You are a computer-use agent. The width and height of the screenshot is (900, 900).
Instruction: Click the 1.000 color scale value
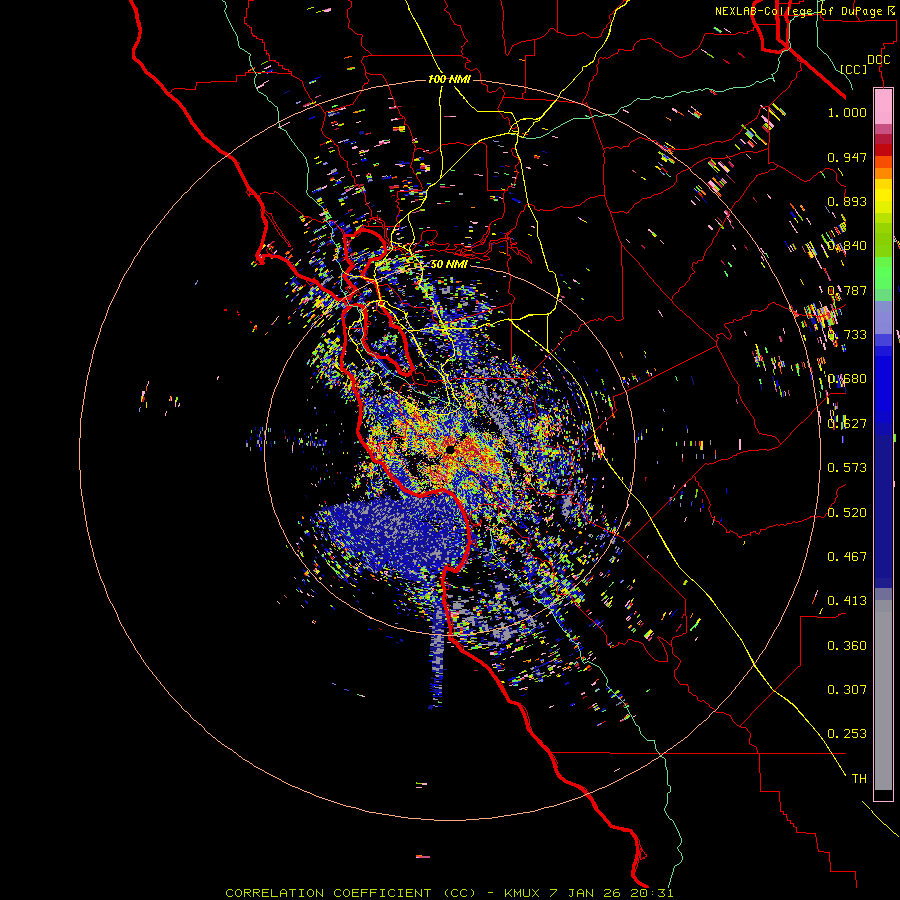click(847, 112)
